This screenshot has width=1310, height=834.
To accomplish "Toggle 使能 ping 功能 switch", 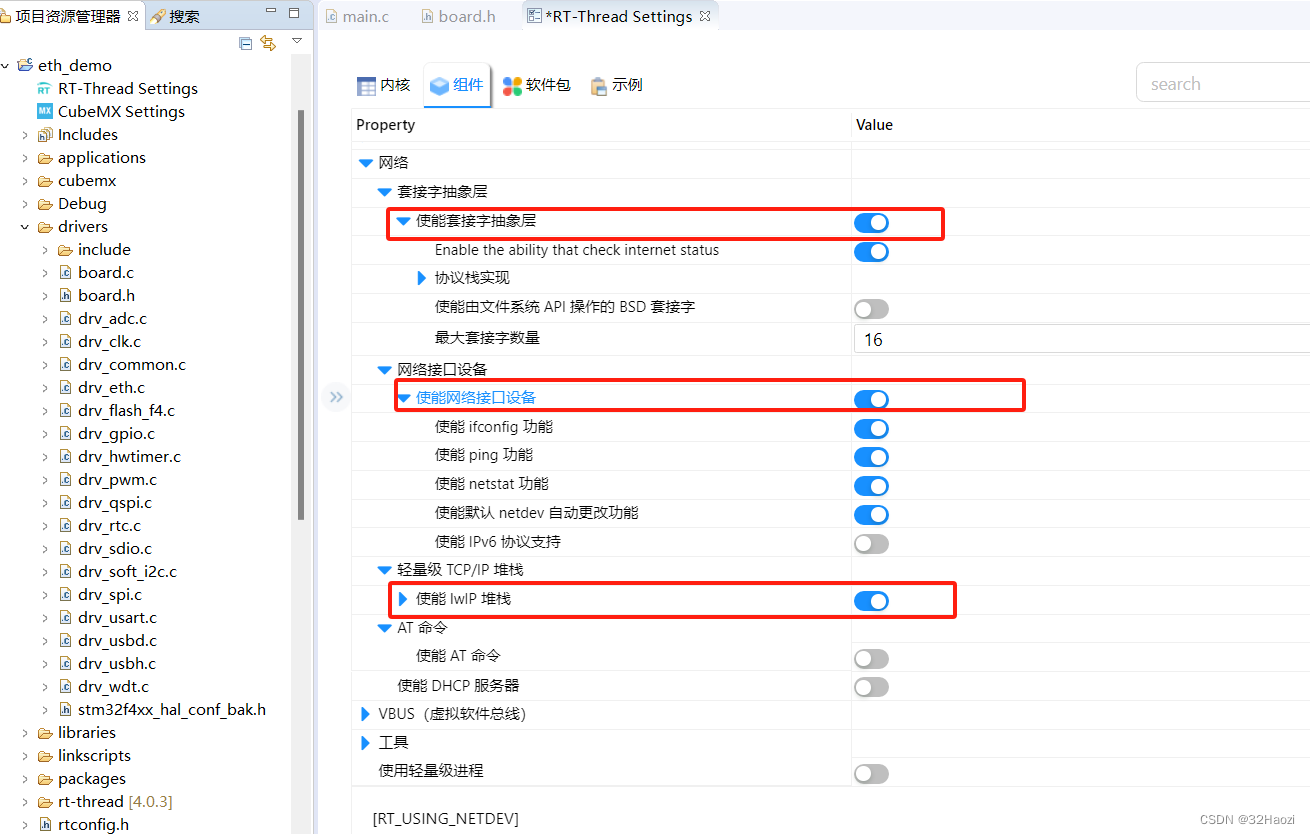I will pyautogui.click(x=871, y=457).
